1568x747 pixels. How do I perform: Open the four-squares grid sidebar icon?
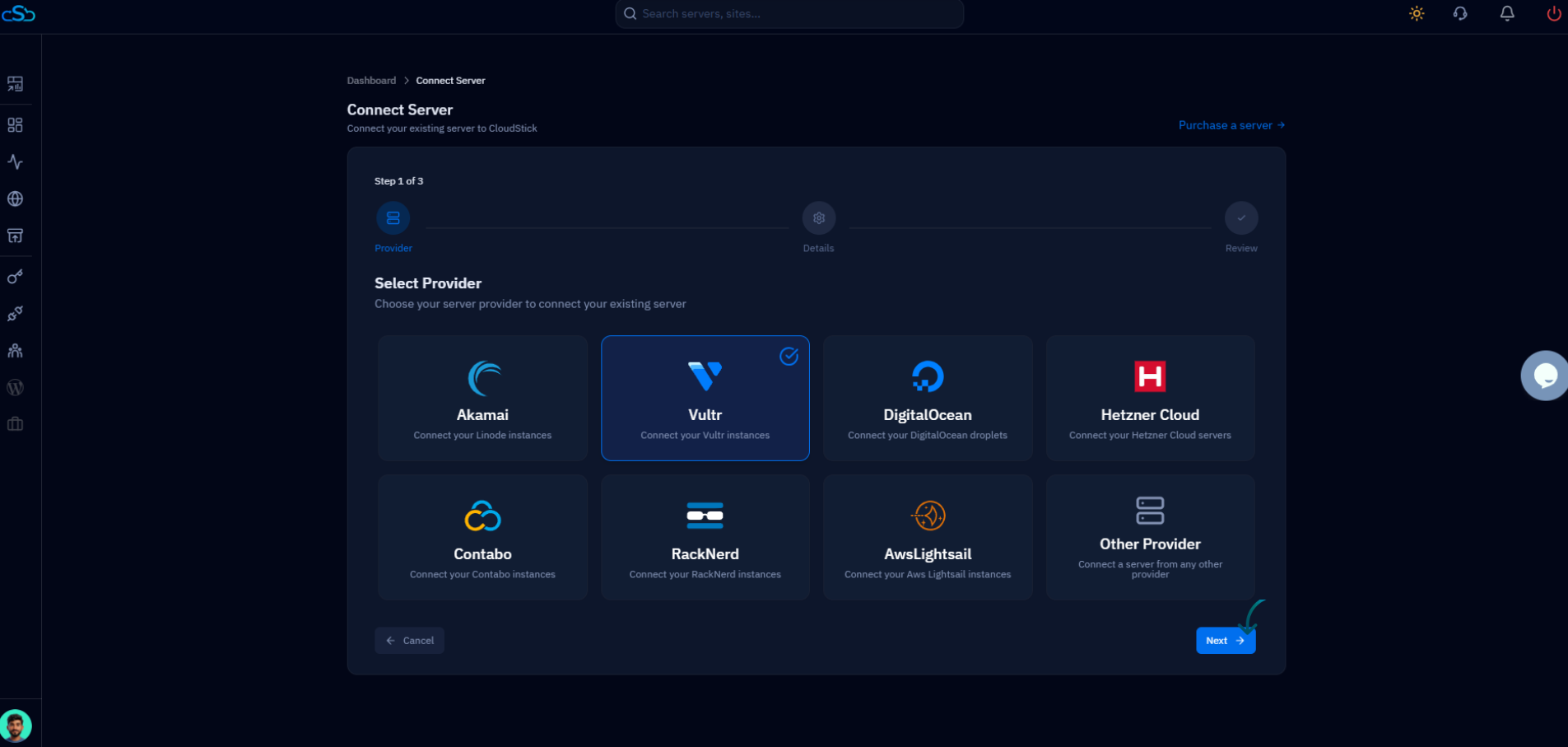point(15,125)
